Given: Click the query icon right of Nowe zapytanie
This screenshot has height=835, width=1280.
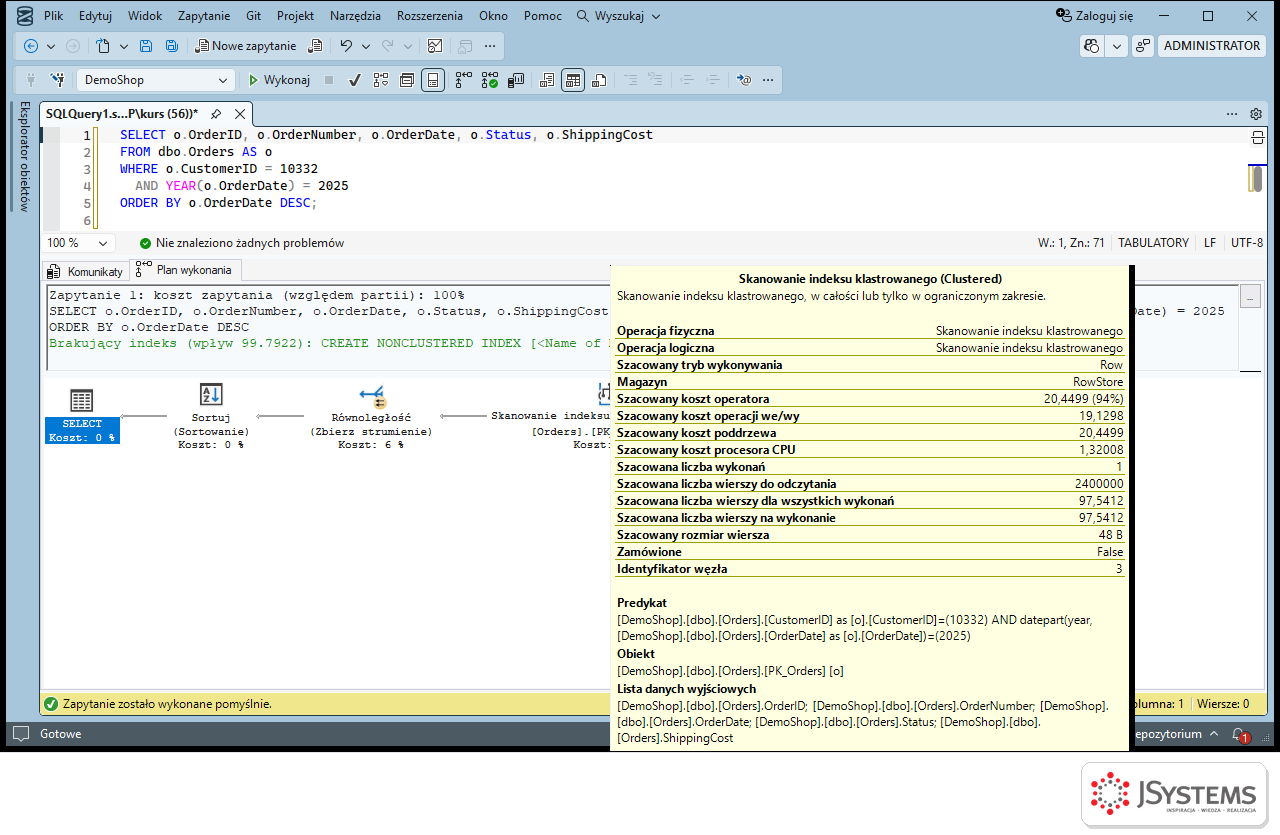Looking at the screenshot, I should (316, 46).
